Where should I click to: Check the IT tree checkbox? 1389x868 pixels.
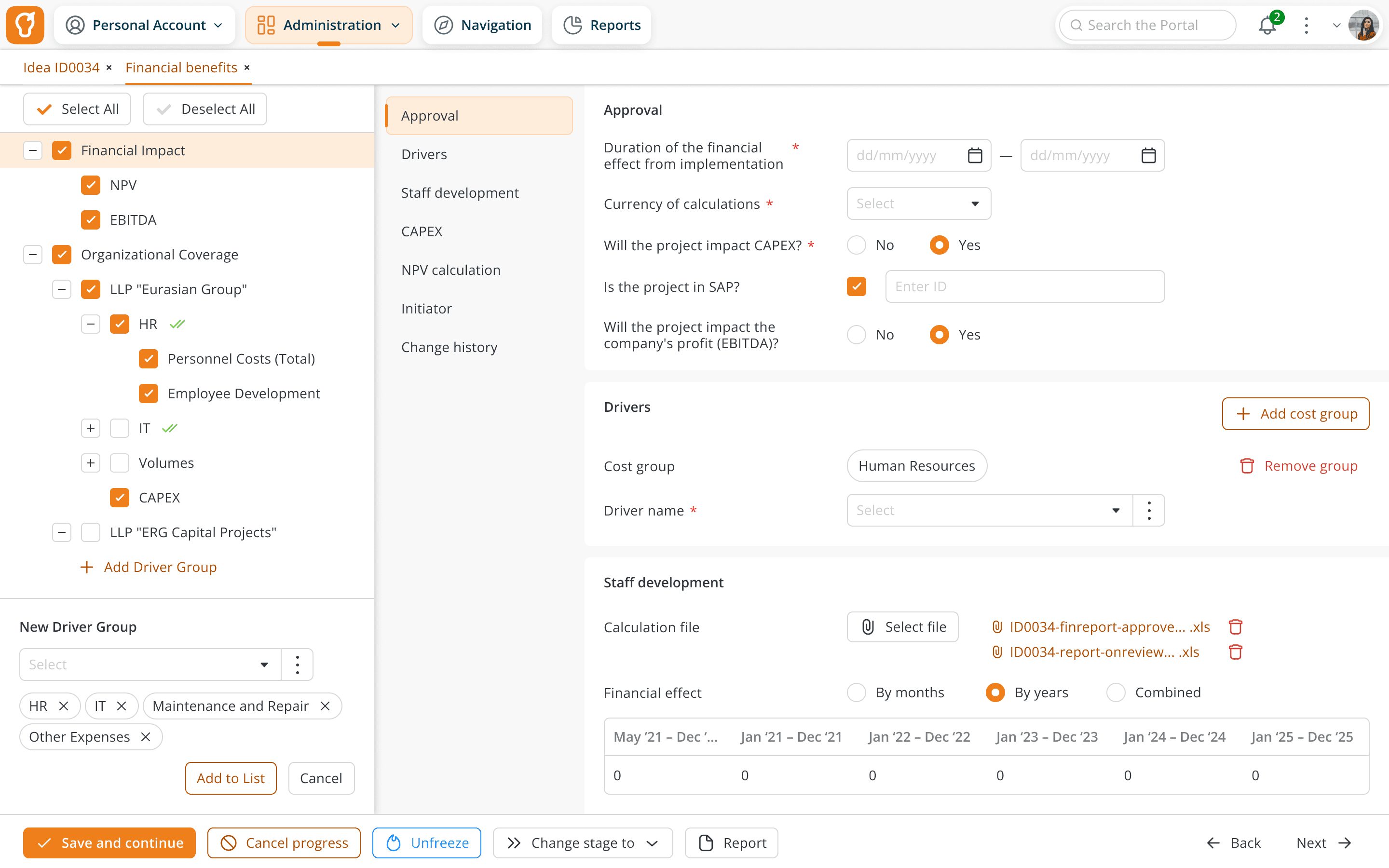pyautogui.click(x=120, y=428)
